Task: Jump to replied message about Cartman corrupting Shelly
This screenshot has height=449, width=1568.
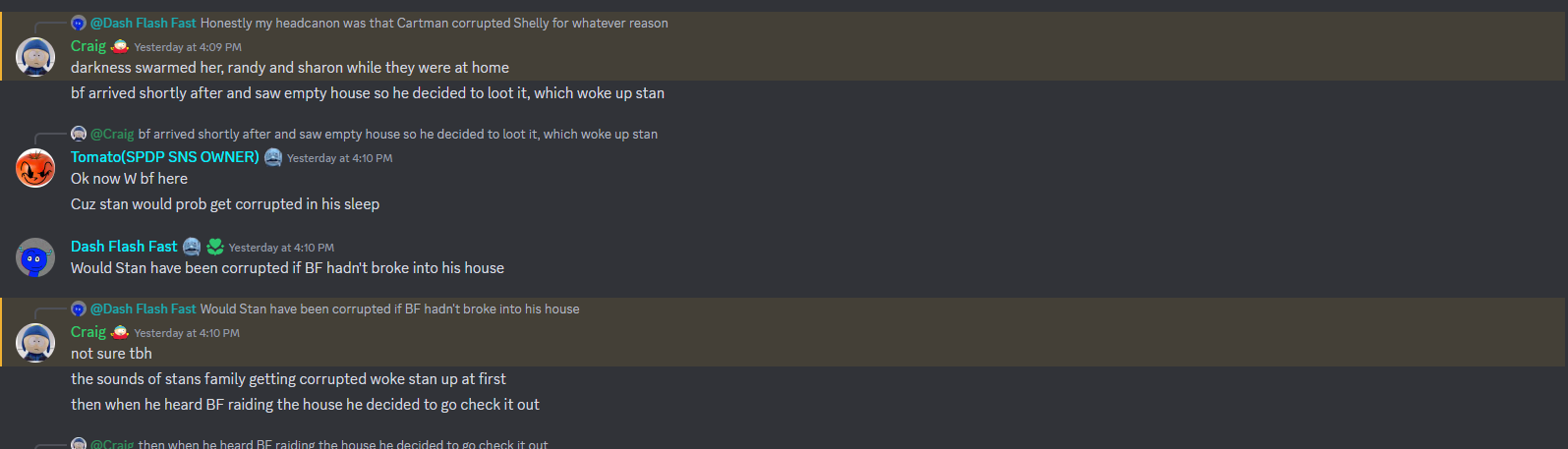Action: click(x=434, y=23)
